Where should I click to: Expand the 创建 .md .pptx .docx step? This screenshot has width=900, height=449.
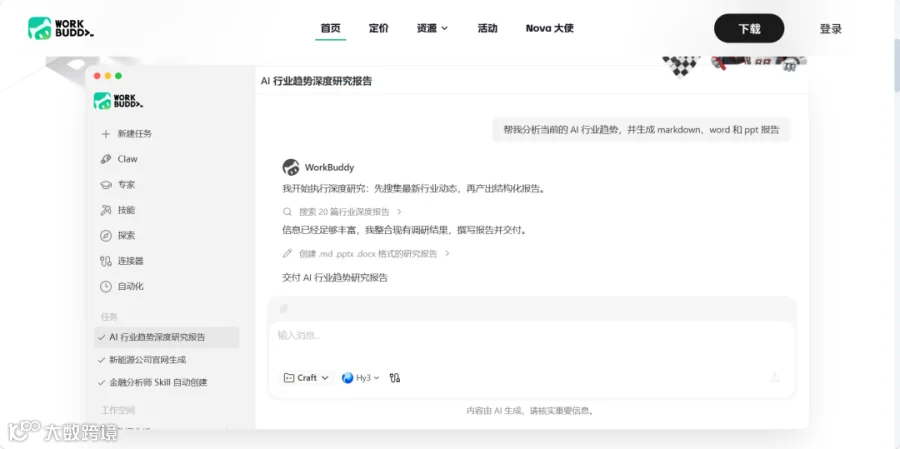374,254
